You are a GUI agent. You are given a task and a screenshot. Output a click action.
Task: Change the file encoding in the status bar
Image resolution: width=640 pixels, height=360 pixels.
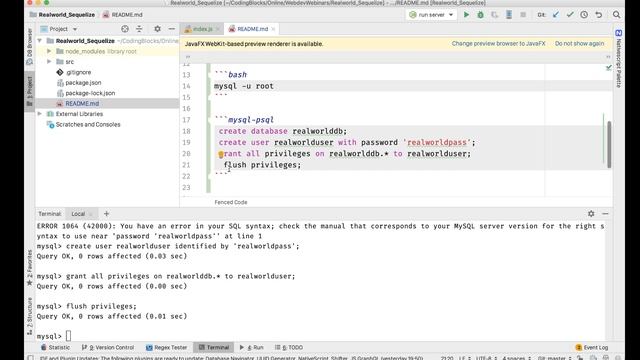pyautogui.click(x=486, y=358)
